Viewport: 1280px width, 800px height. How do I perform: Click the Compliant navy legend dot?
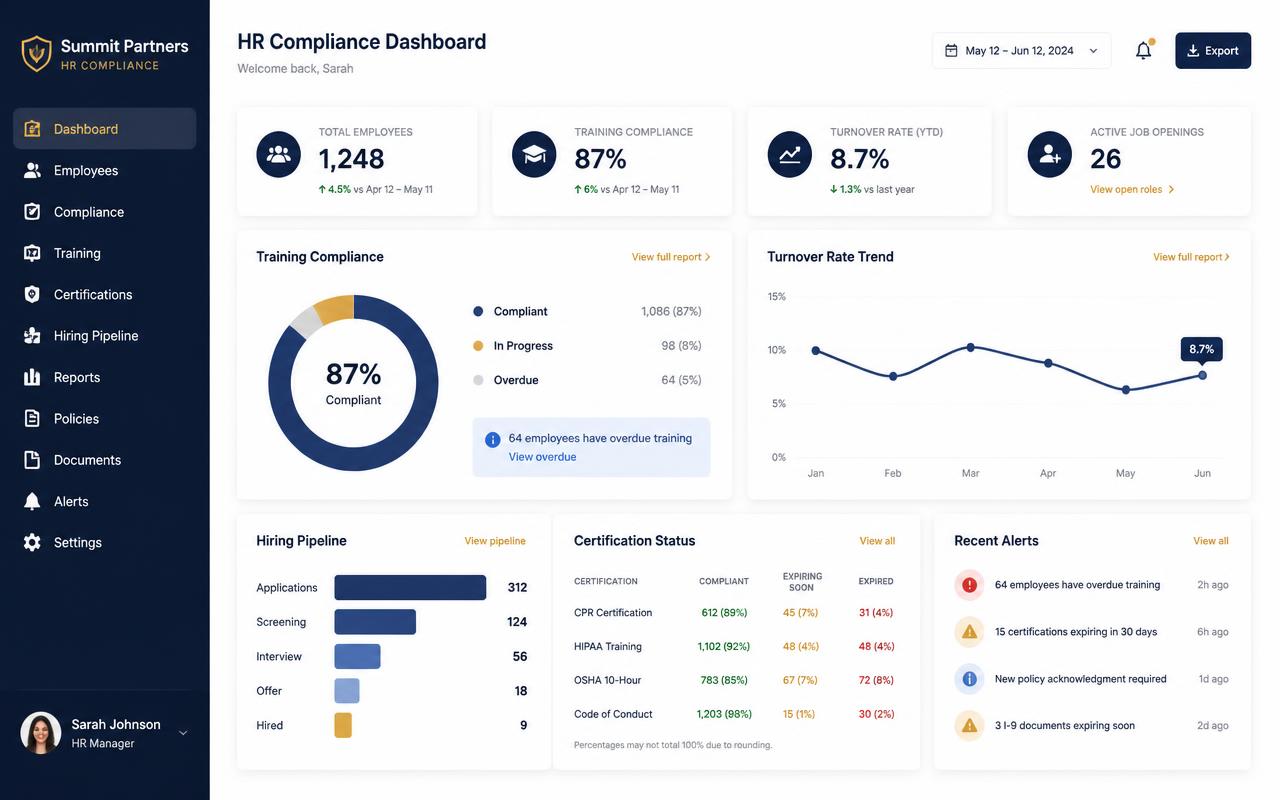pos(478,312)
